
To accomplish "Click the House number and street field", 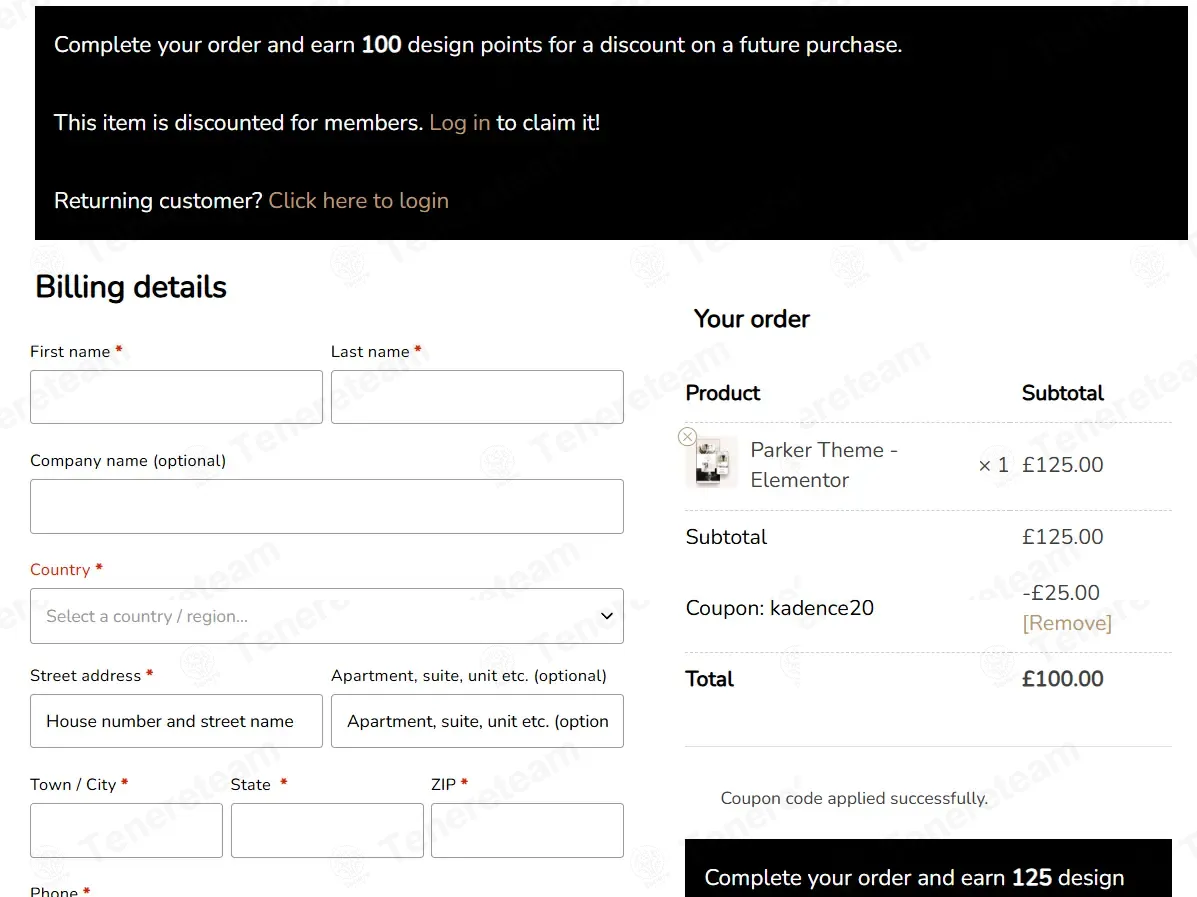I will 176,721.
